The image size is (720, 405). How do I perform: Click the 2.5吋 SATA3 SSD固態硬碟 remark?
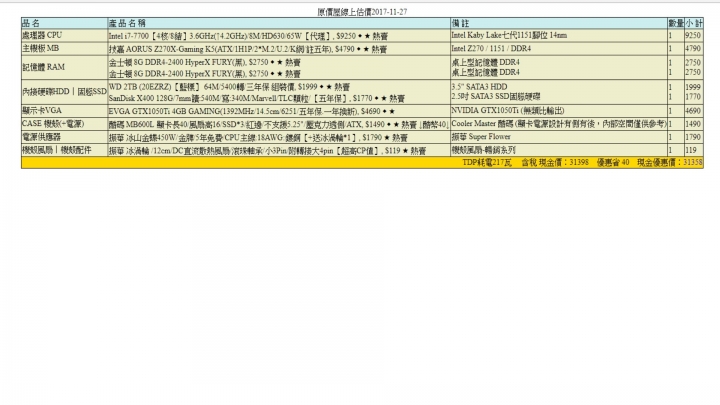(x=495, y=97)
